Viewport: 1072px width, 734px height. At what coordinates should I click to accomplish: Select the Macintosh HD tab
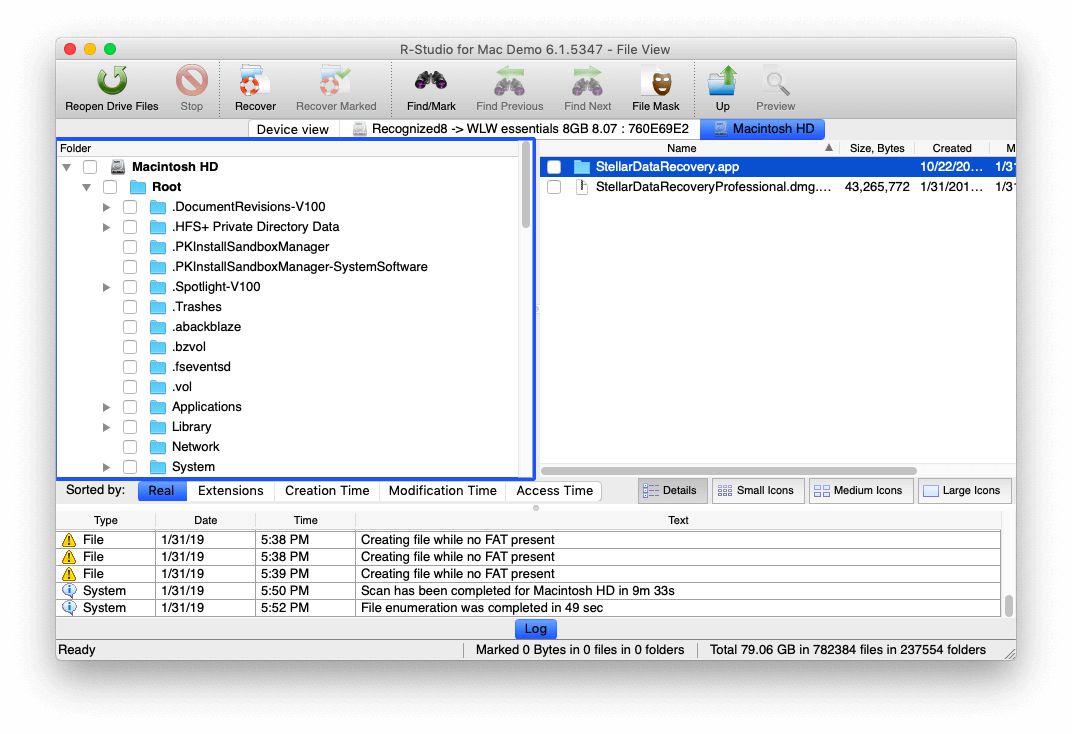coord(763,128)
